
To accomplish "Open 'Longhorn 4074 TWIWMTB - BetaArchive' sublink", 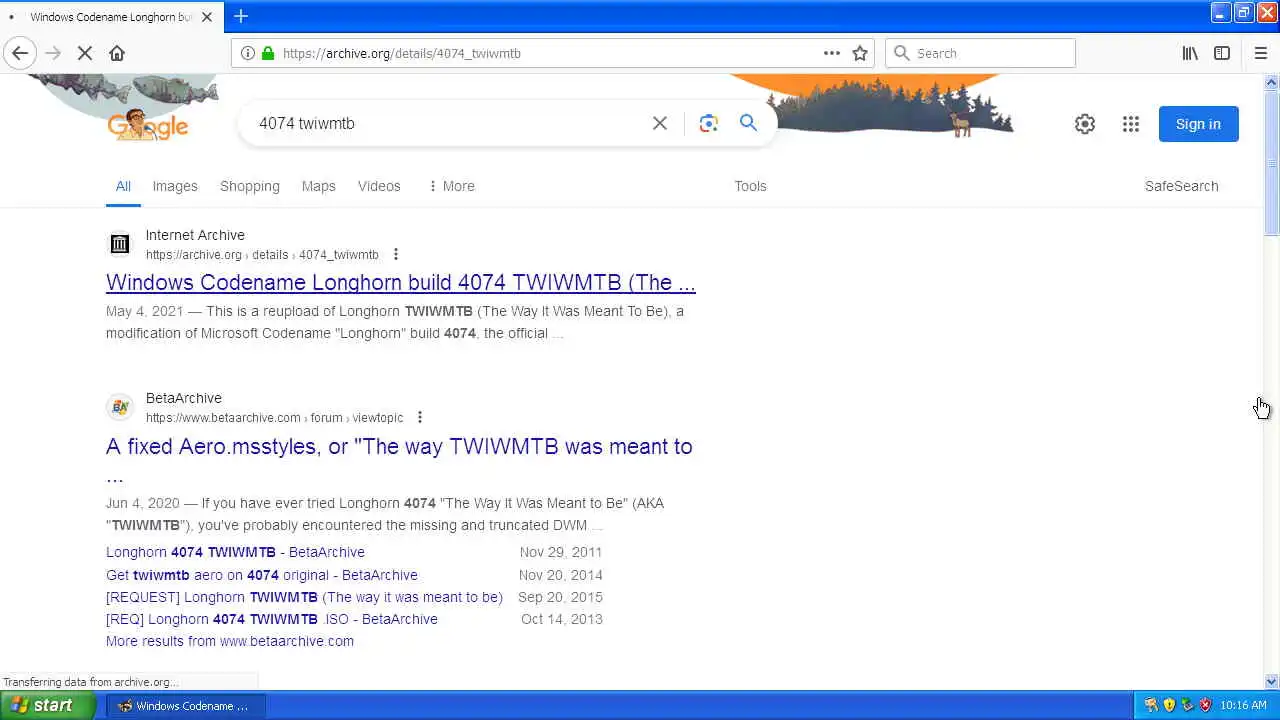I will [235, 552].
